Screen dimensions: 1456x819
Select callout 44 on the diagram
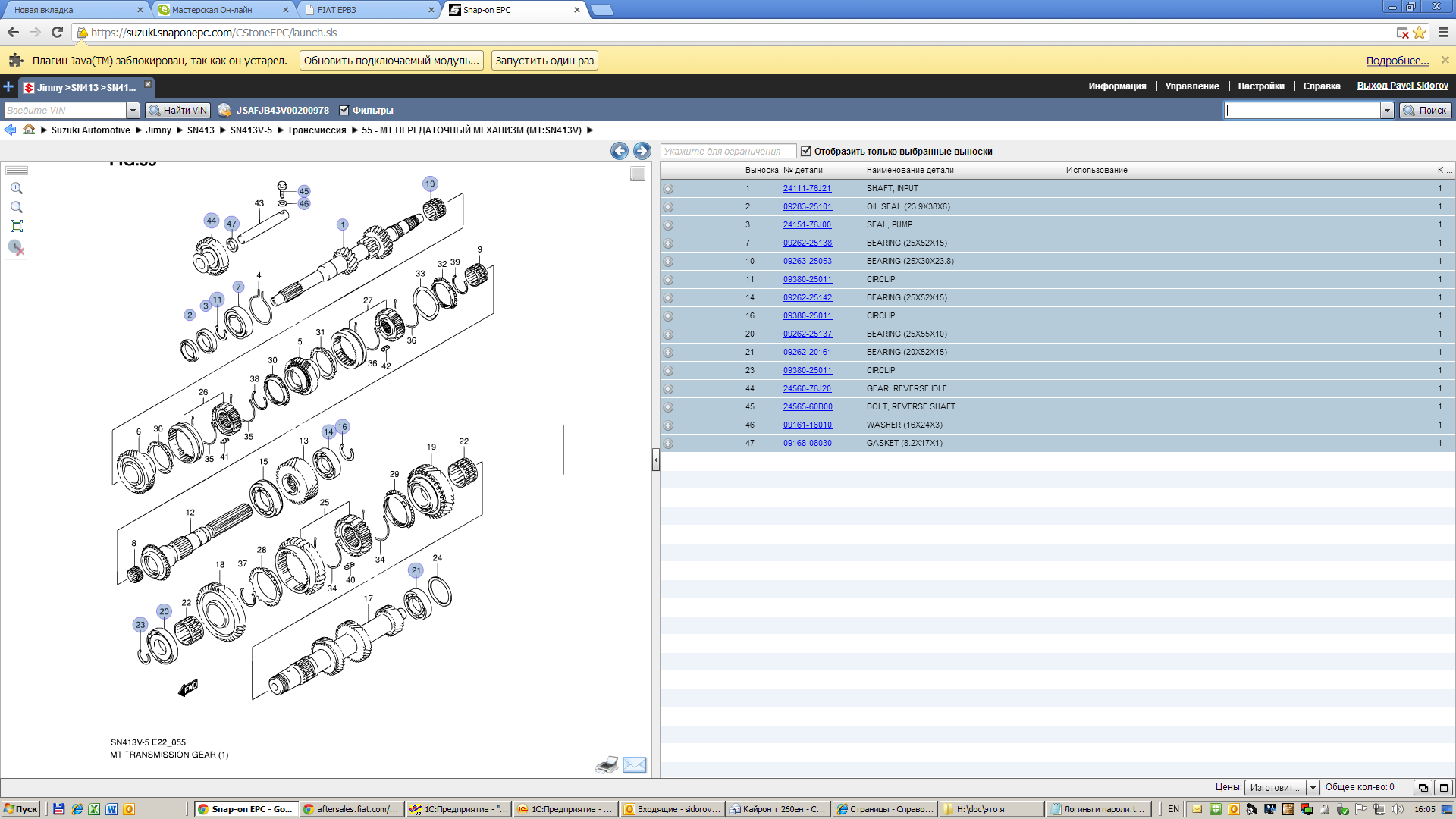[x=212, y=221]
